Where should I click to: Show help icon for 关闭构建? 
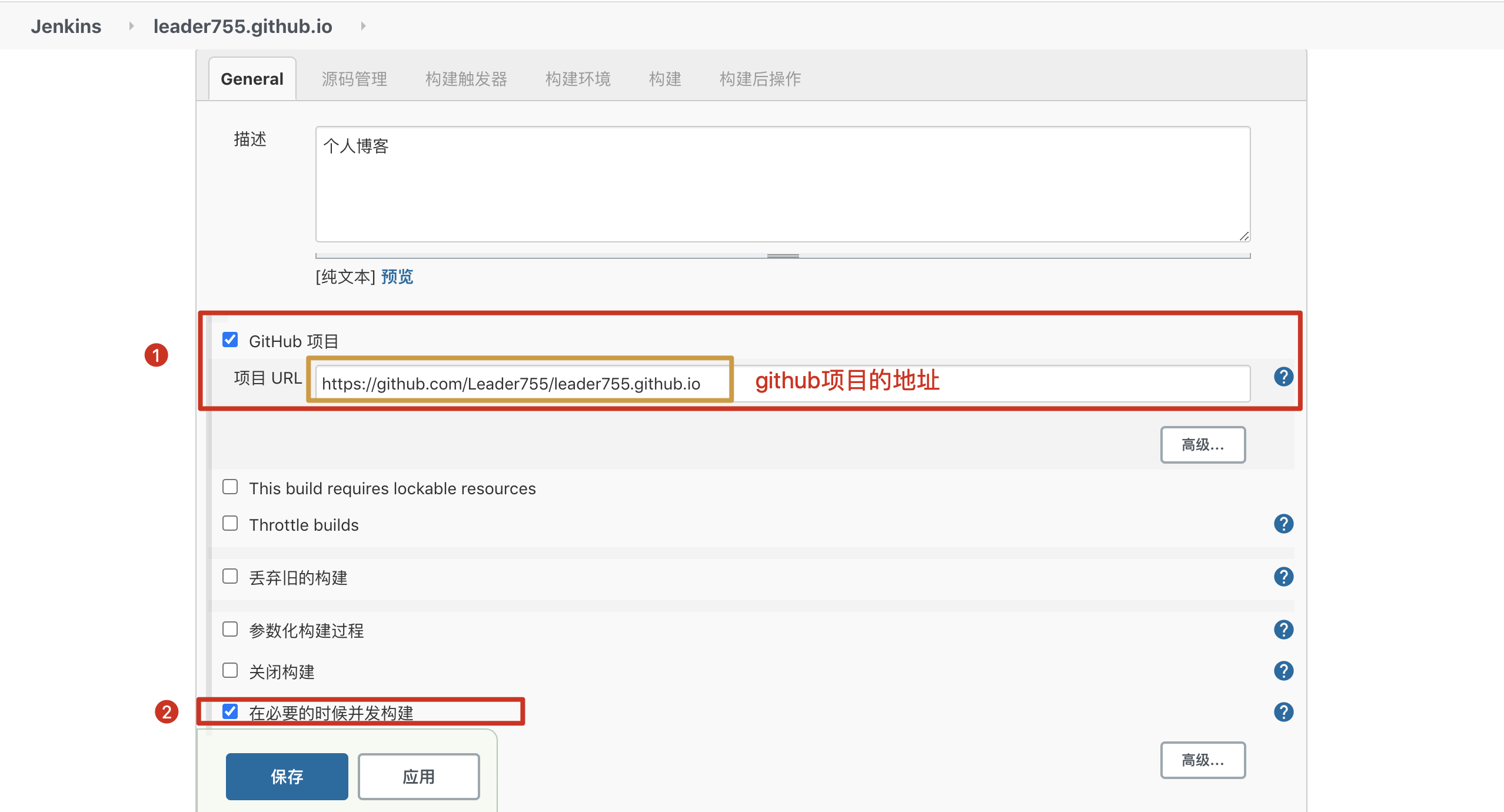tap(1283, 671)
